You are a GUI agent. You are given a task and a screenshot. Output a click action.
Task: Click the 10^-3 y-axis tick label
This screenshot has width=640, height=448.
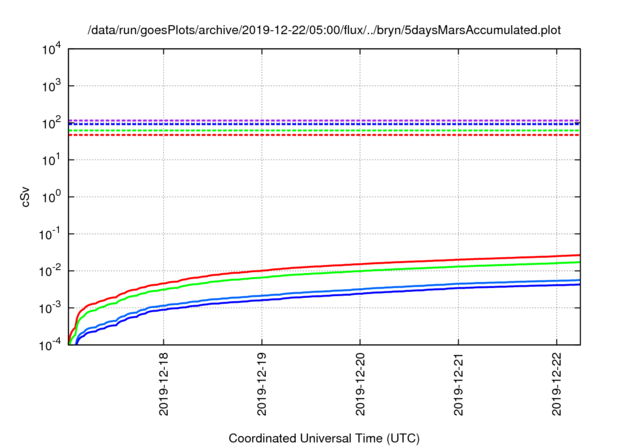(x=50, y=308)
